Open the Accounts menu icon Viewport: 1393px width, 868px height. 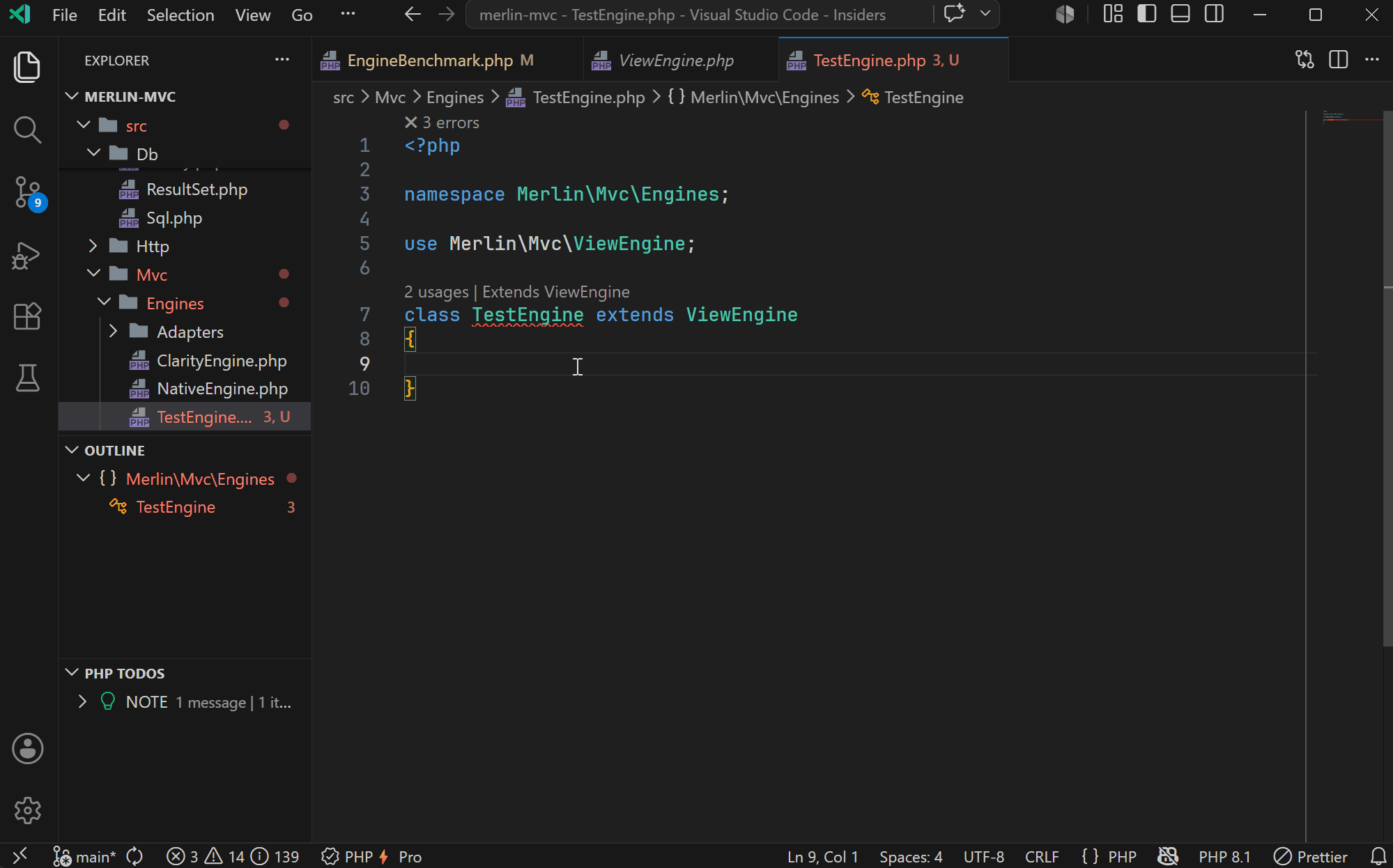click(27, 749)
